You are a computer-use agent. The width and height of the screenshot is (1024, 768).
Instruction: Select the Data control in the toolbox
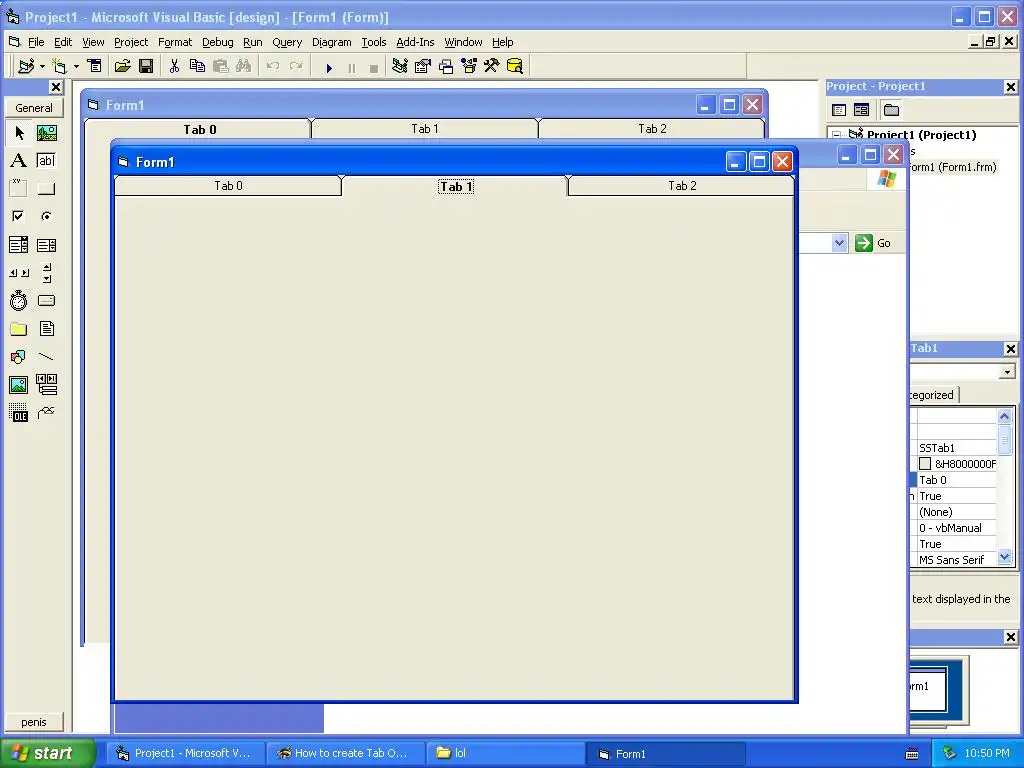coord(46,385)
